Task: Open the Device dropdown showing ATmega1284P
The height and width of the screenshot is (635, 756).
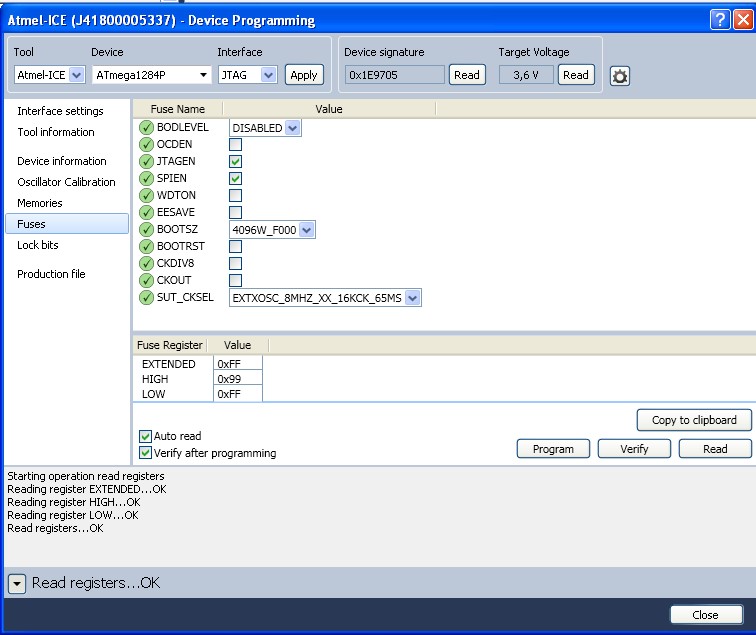Action: pos(151,75)
